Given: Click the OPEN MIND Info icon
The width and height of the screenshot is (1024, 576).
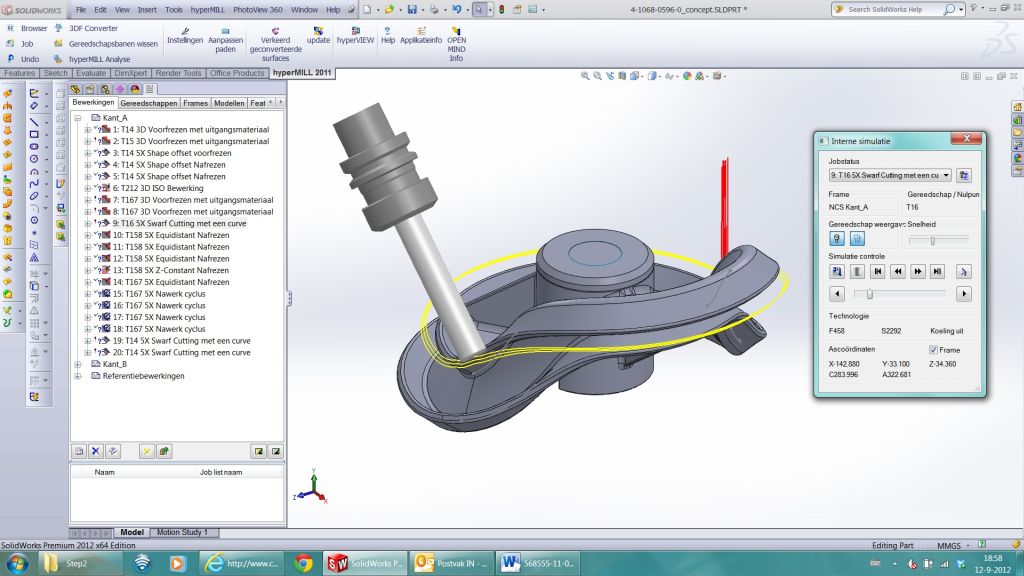Looking at the screenshot, I should [x=456, y=32].
